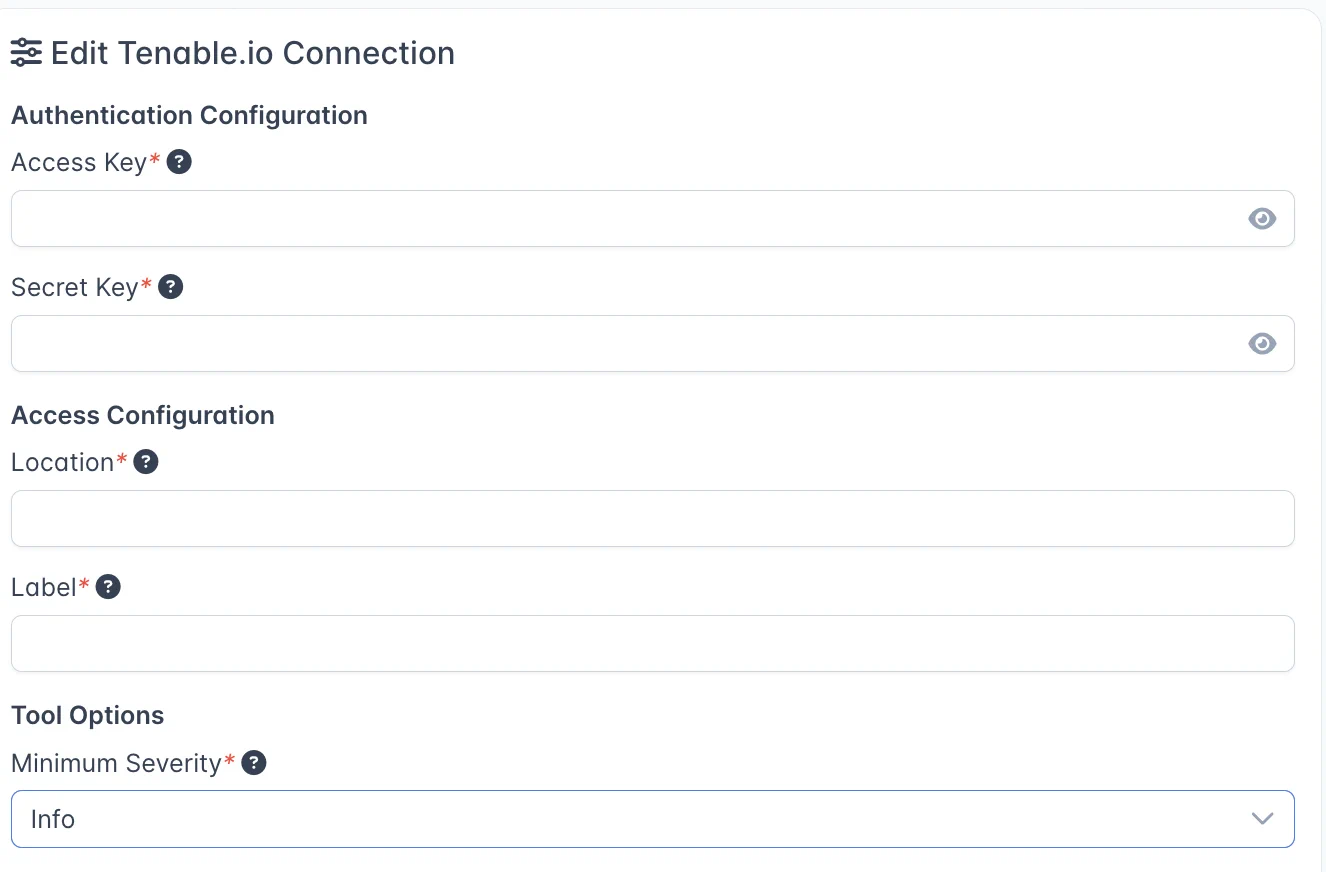Open the Access Key help tooltip icon
Screen dimensions: 1326x872
click(x=179, y=162)
